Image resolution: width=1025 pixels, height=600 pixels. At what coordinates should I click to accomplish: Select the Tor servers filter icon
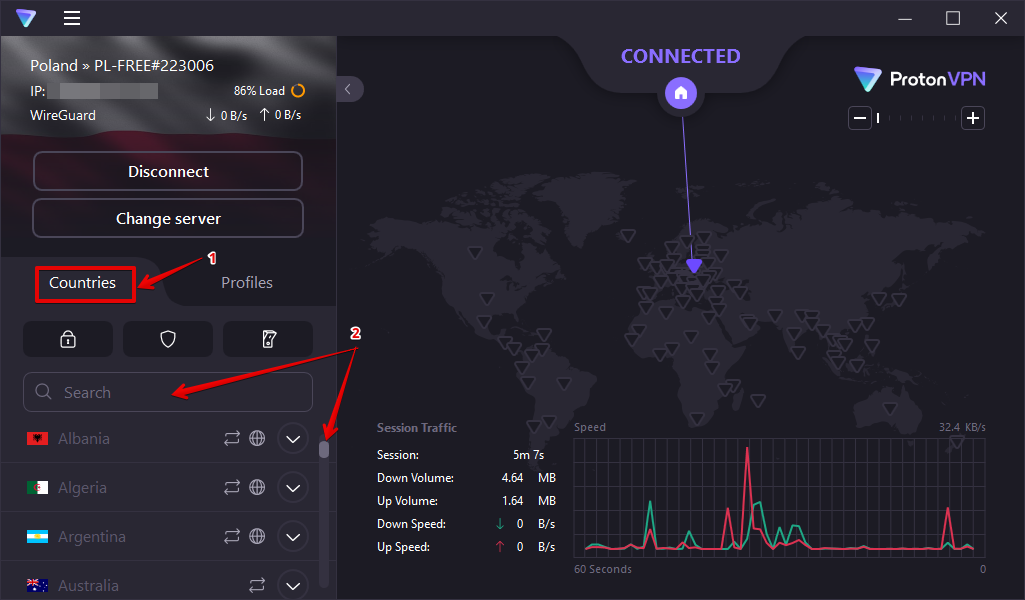[x=267, y=338]
